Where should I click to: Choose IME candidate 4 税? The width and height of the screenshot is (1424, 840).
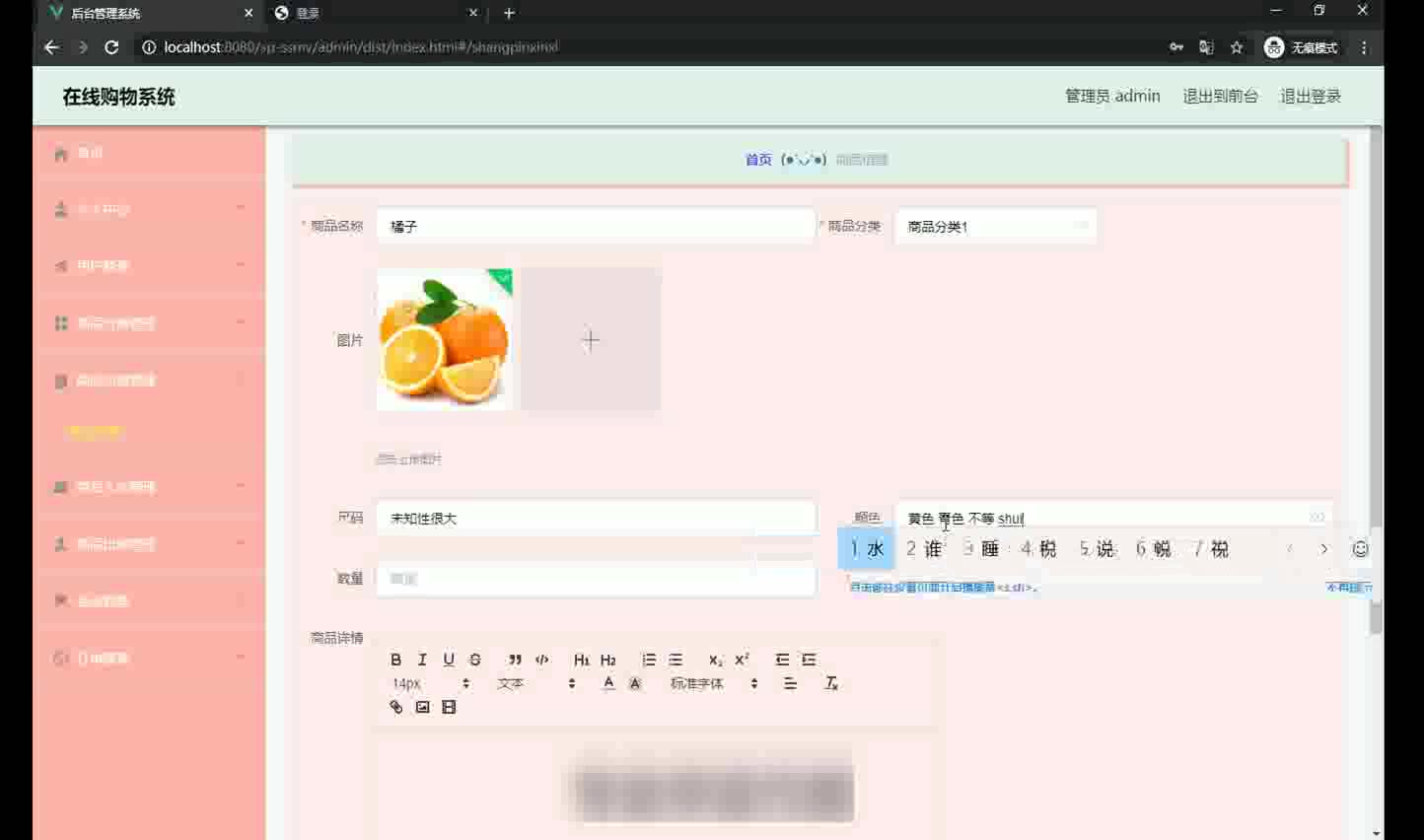coord(1038,549)
